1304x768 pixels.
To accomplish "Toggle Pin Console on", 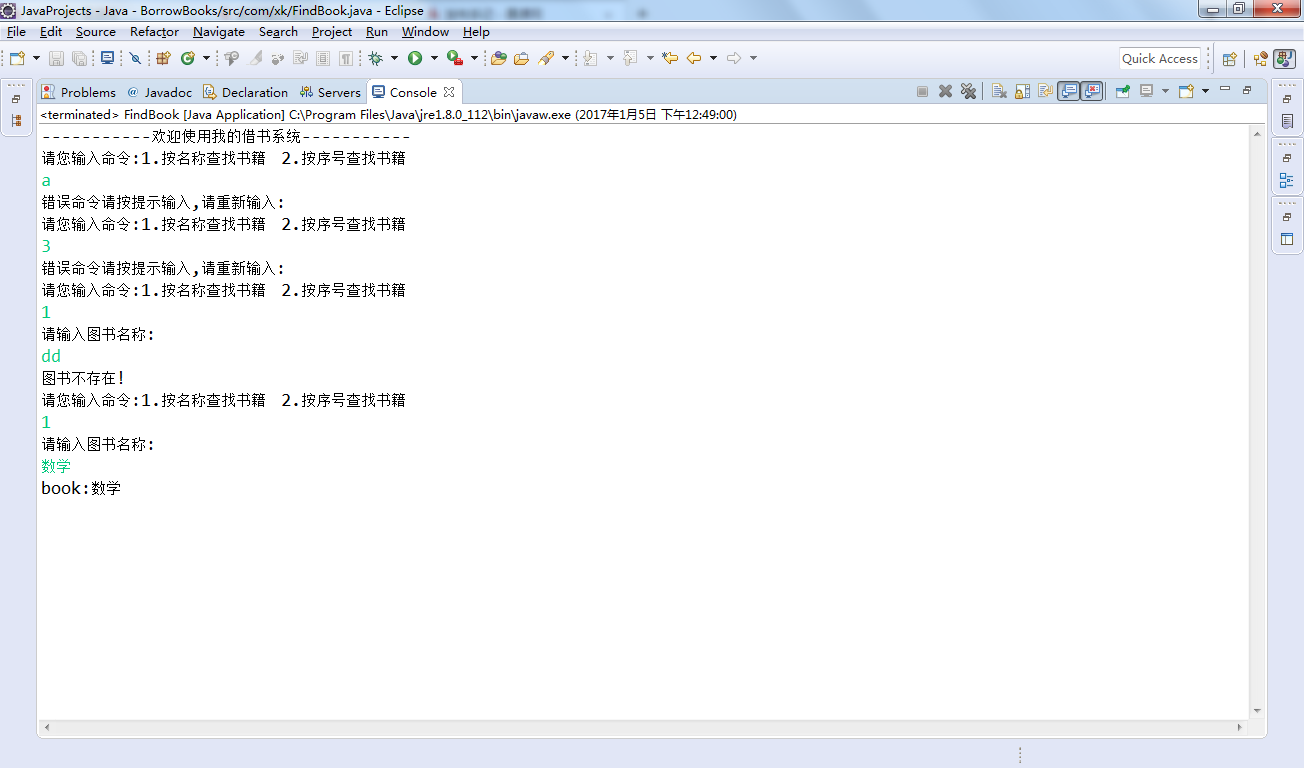I will point(1122,90).
